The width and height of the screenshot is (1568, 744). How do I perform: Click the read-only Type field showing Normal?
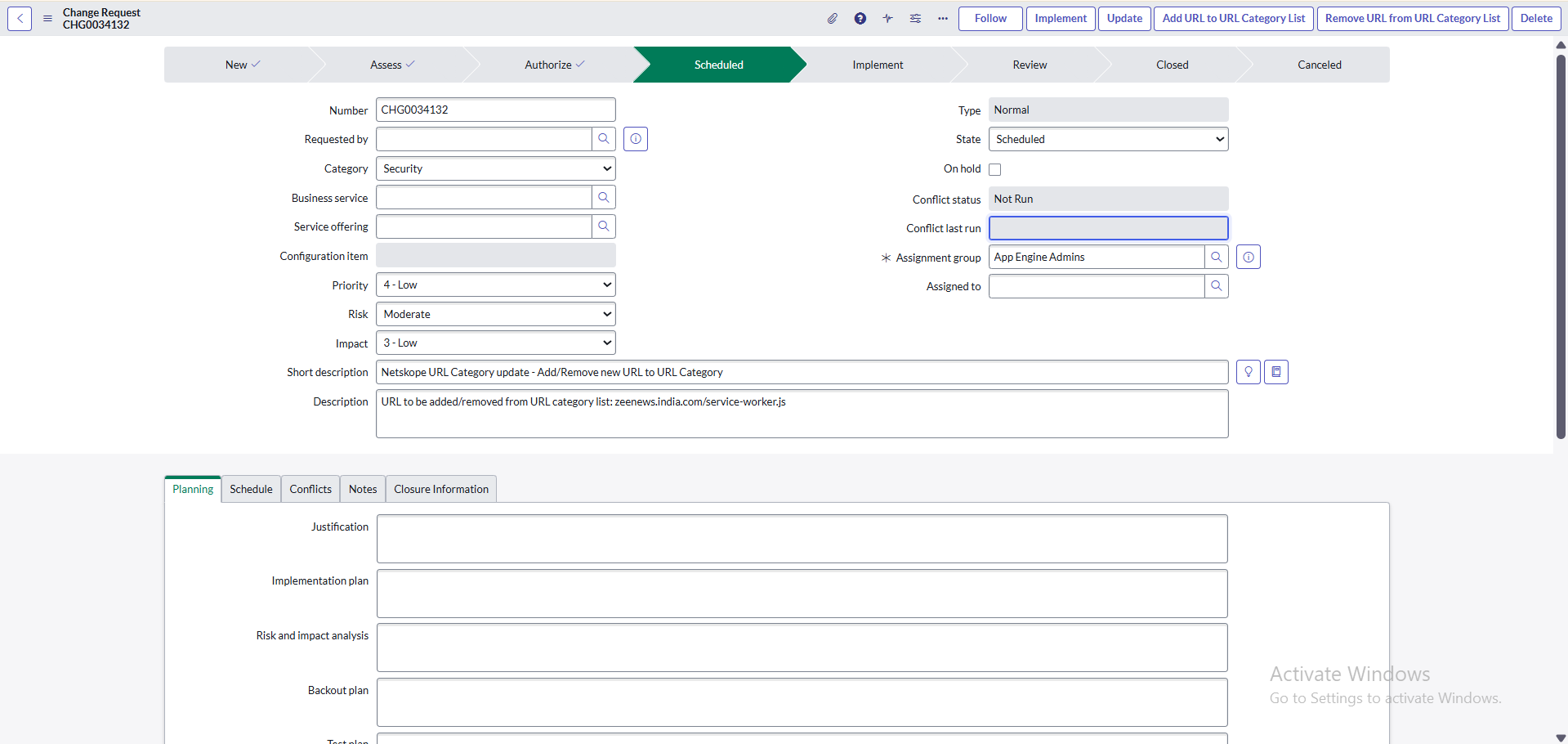[1109, 110]
